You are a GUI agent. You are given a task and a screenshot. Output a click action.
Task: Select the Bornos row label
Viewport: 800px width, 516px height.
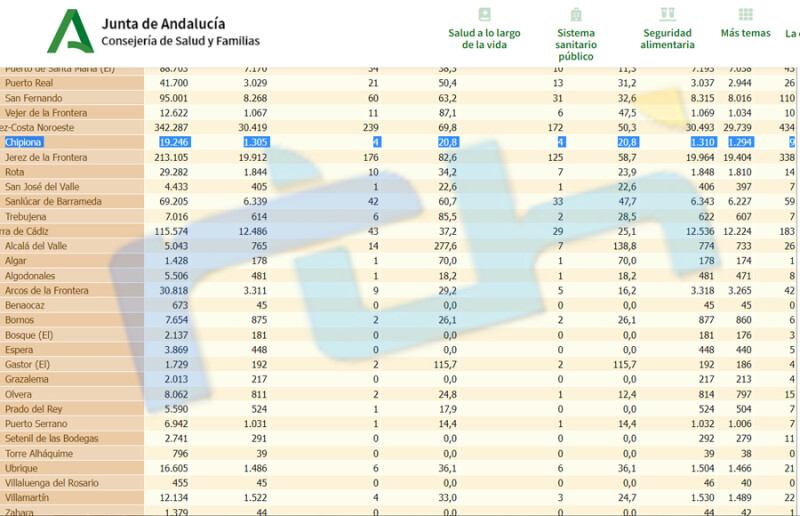click(x=19, y=320)
